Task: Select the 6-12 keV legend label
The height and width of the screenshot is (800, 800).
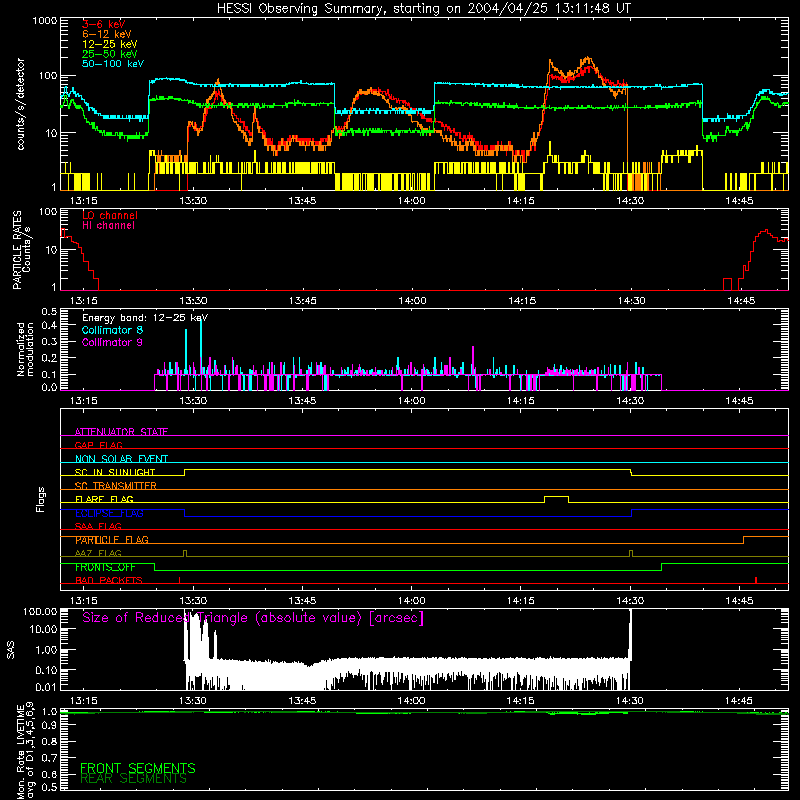Action: click(106, 34)
